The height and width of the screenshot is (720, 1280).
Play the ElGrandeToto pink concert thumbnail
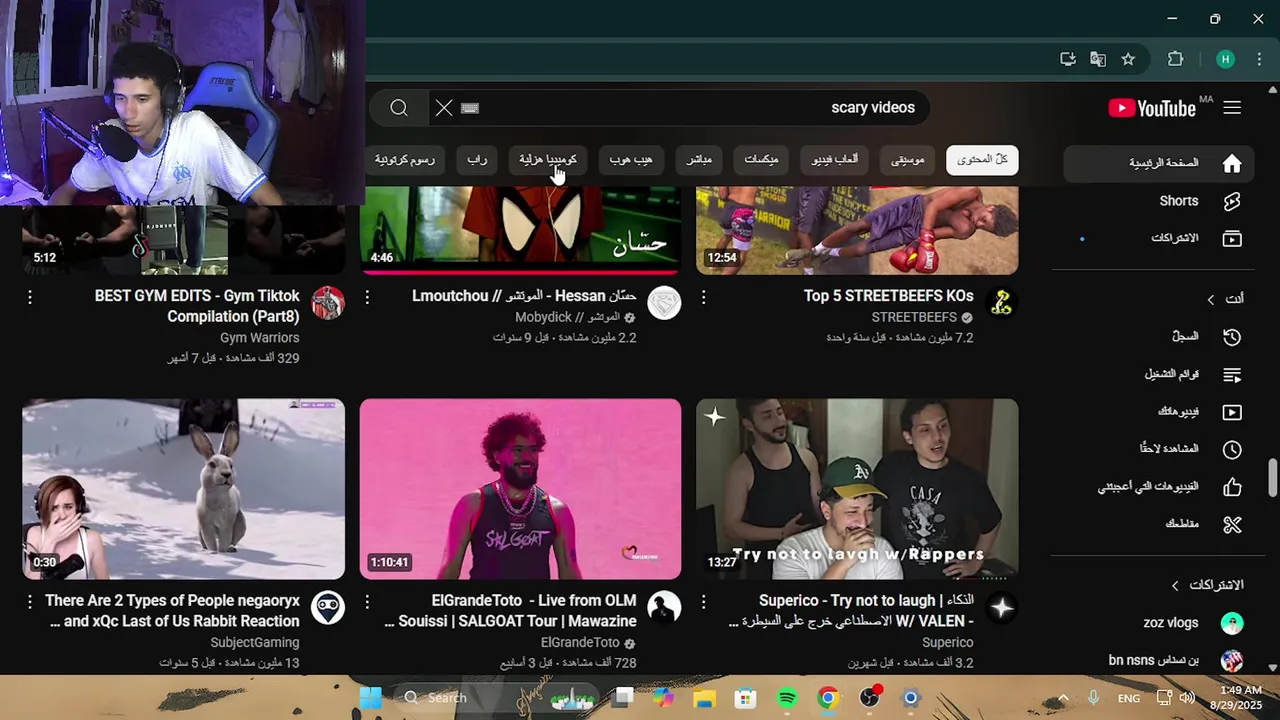(520, 489)
